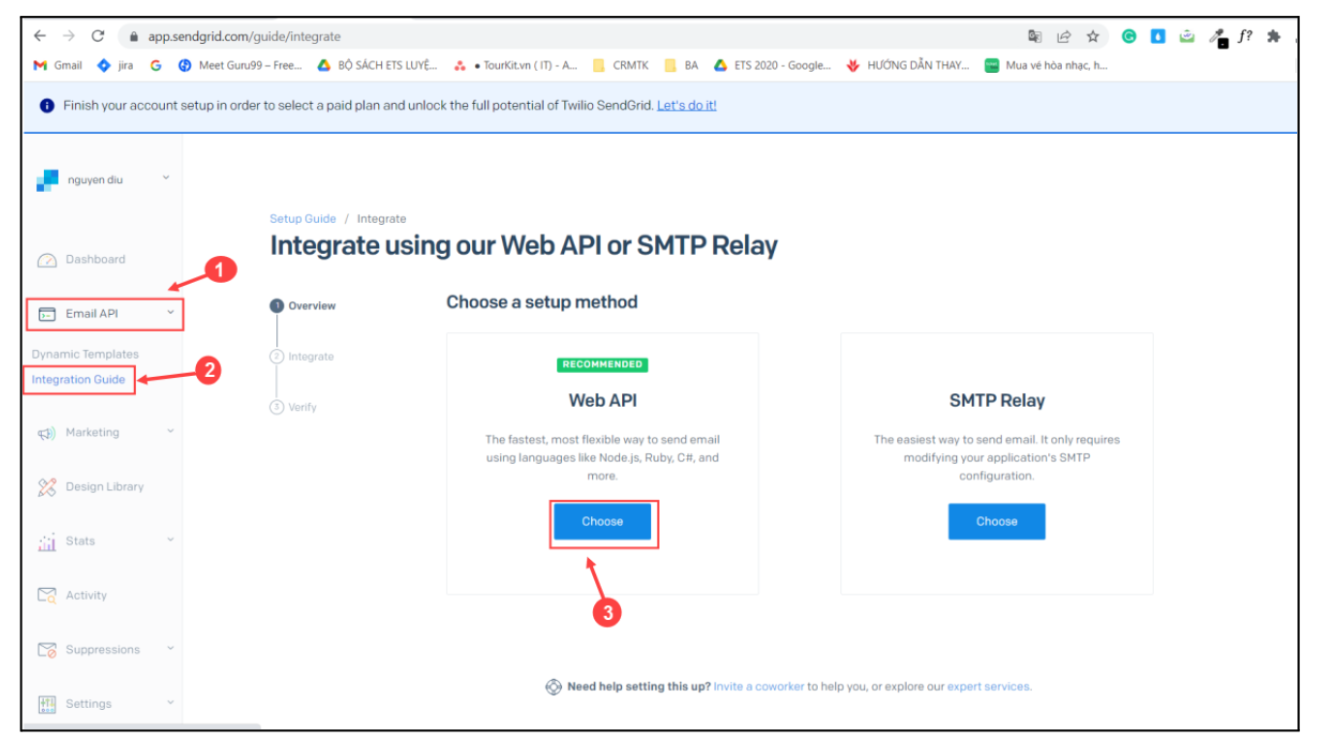Open Dashboard in the sidebar
The width and height of the screenshot is (1320, 749).
pyautogui.click(x=95, y=260)
